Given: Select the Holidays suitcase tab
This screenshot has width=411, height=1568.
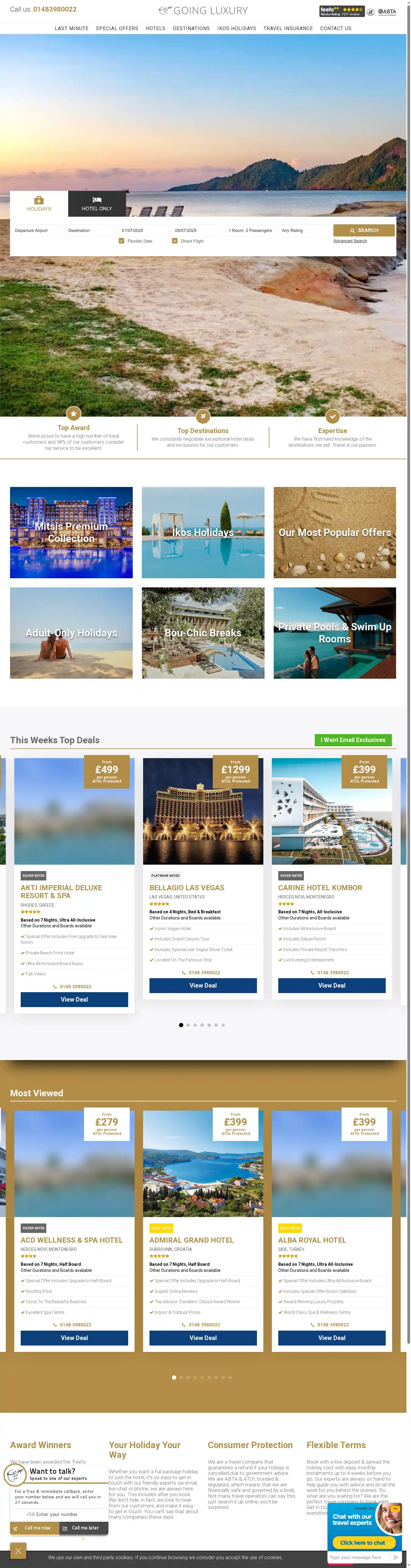Looking at the screenshot, I should (39, 203).
